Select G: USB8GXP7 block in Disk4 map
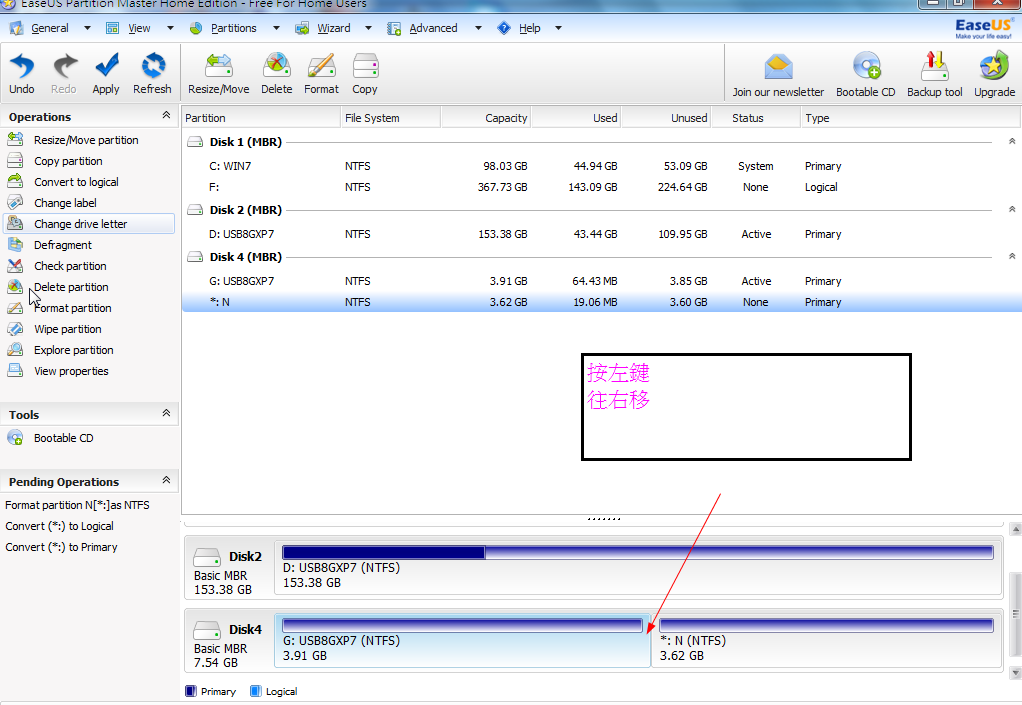 click(x=463, y=640)
